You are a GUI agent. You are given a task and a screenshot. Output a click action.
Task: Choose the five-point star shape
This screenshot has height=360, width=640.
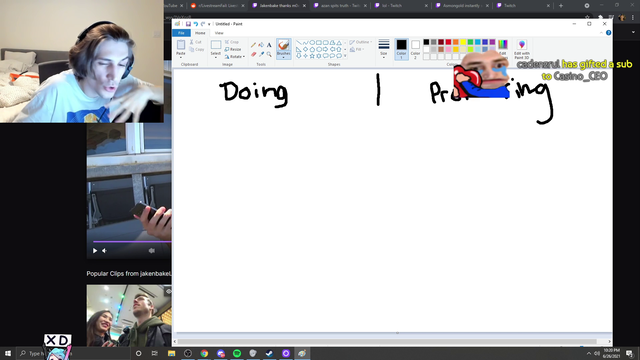tap(312, 56)
